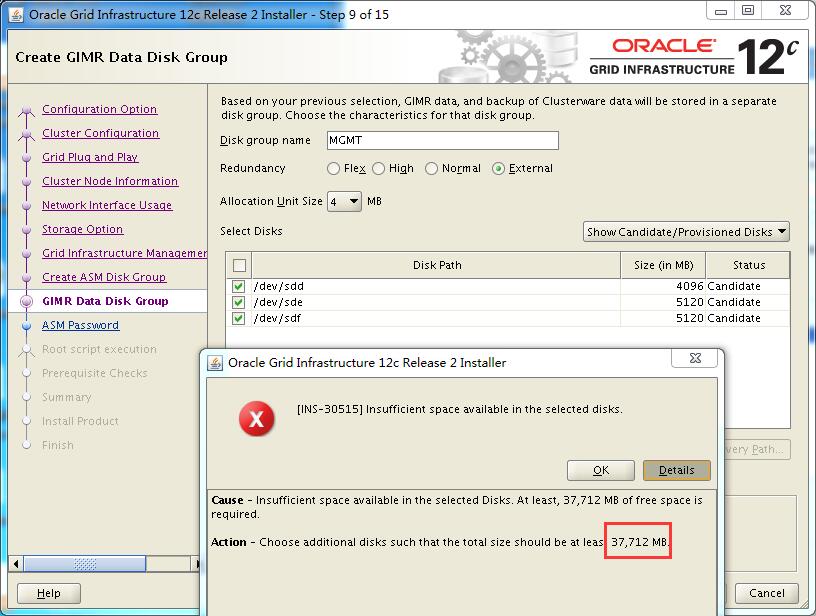This screenshot has height=616, width=816.
Task: Open the Configuration Option step
Action: (99, 109)
